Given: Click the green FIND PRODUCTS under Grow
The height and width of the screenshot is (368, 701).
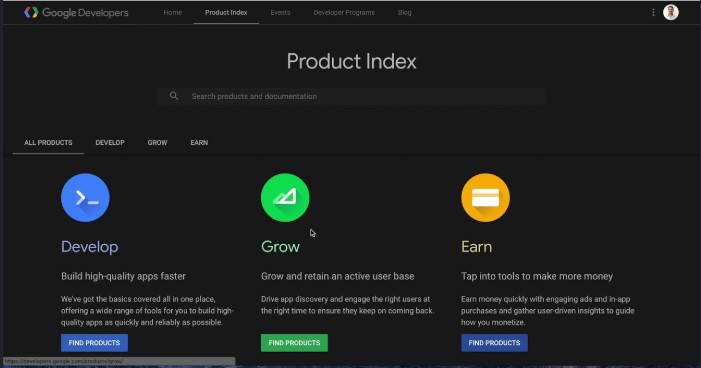Looking at the screenshot, I should [x=294, y=343].
